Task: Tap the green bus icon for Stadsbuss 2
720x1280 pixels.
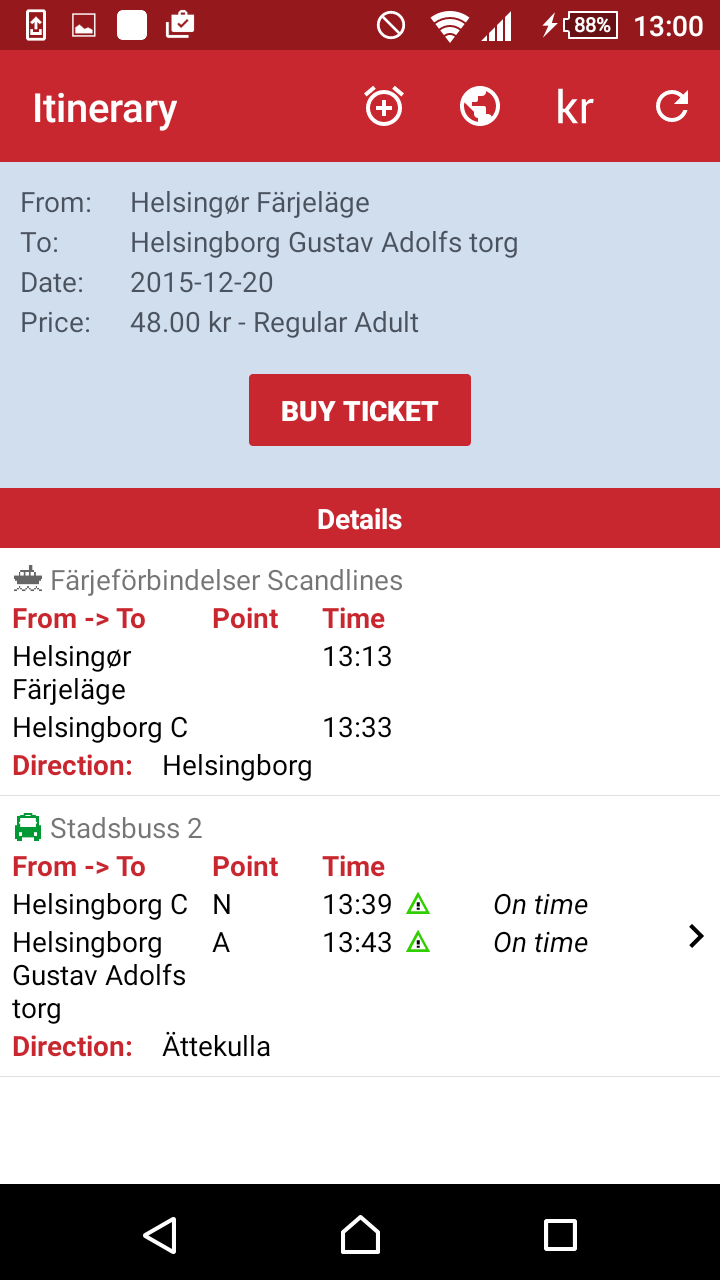Action: 28,828
